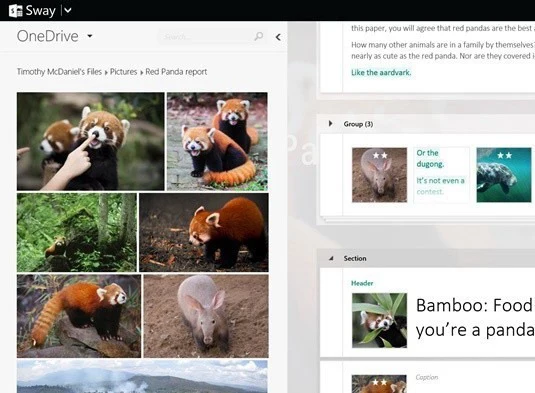Image resolution: width=535 pixels, height=393 pixels.
Task: Click the Sway logo icon
Action: point(16,11)
